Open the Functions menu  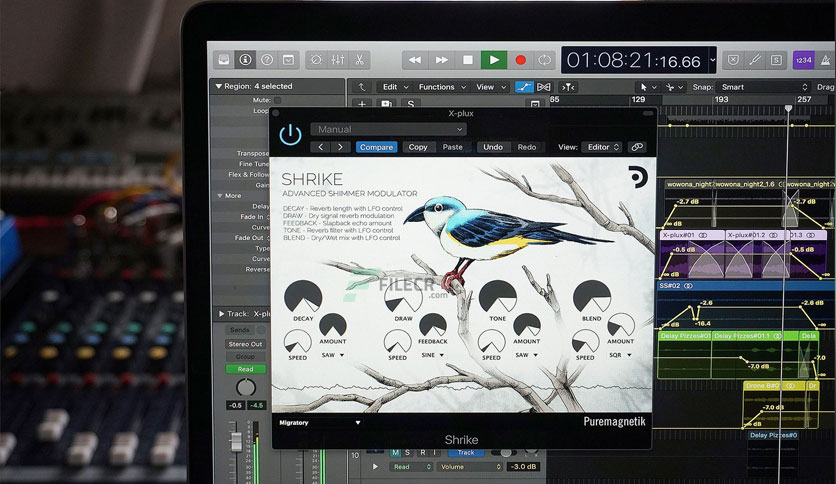coord(442,87)
